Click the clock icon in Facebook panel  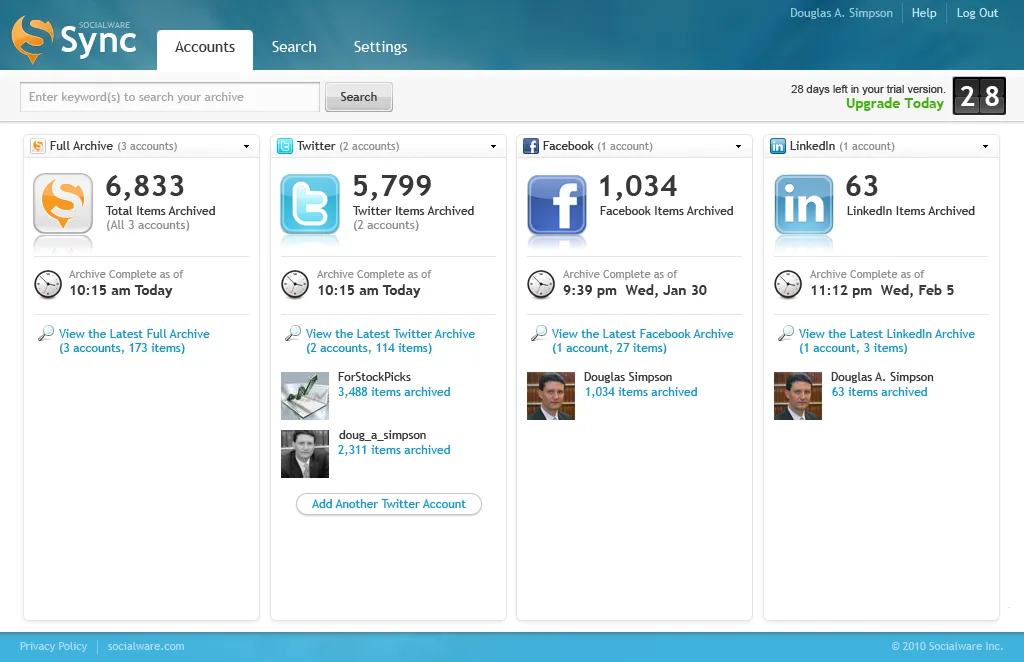pos(541,285)
